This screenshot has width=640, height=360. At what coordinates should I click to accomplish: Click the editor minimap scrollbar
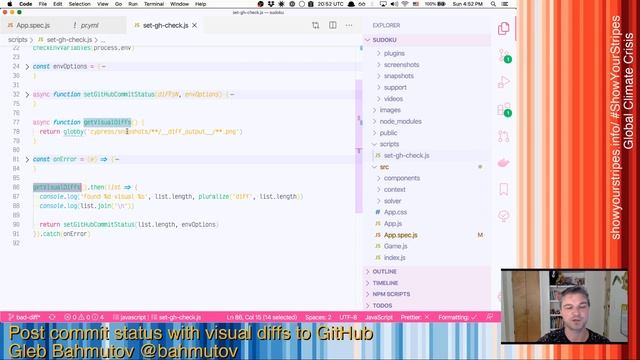click(x=359, y=146)
